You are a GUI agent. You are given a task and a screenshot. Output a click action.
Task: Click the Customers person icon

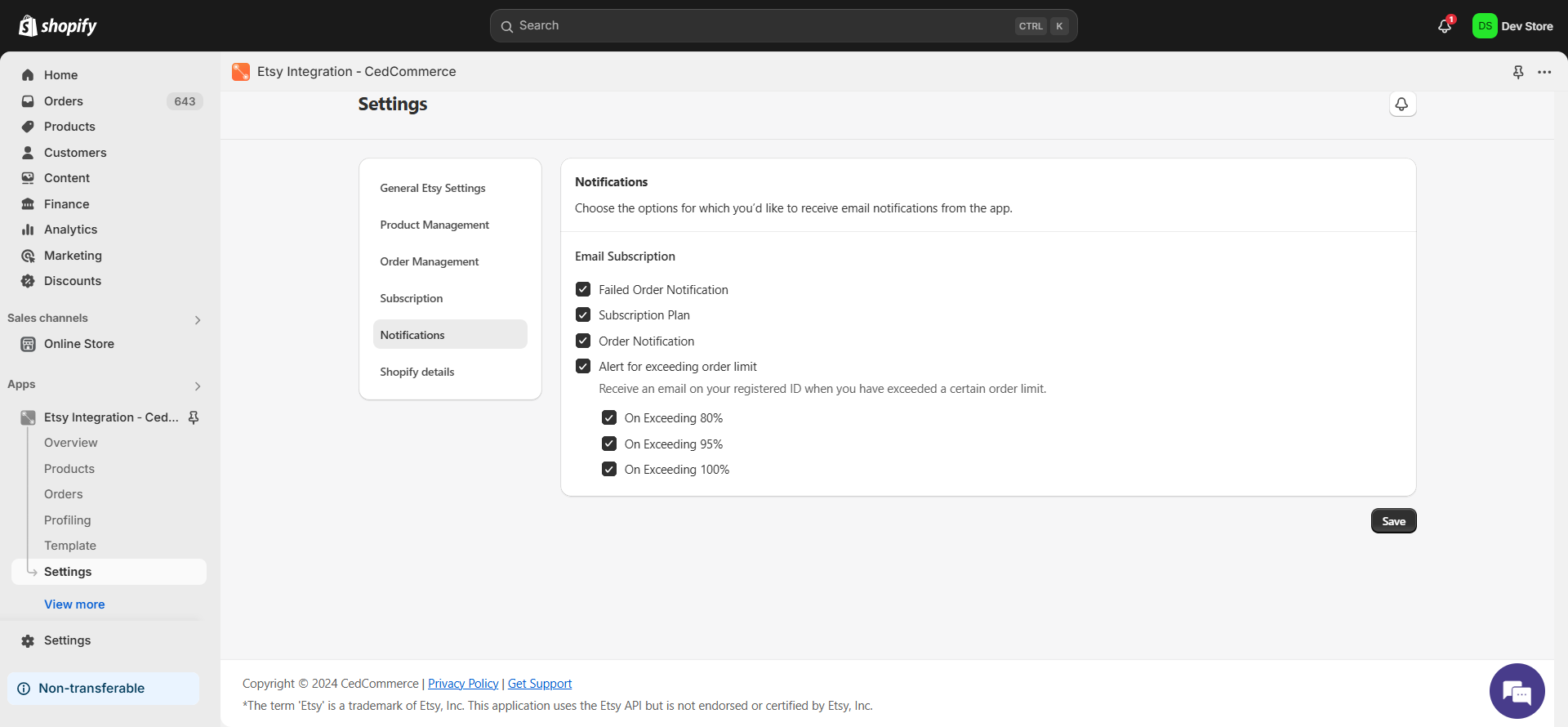pyautogui.click(x=28, y=153)
